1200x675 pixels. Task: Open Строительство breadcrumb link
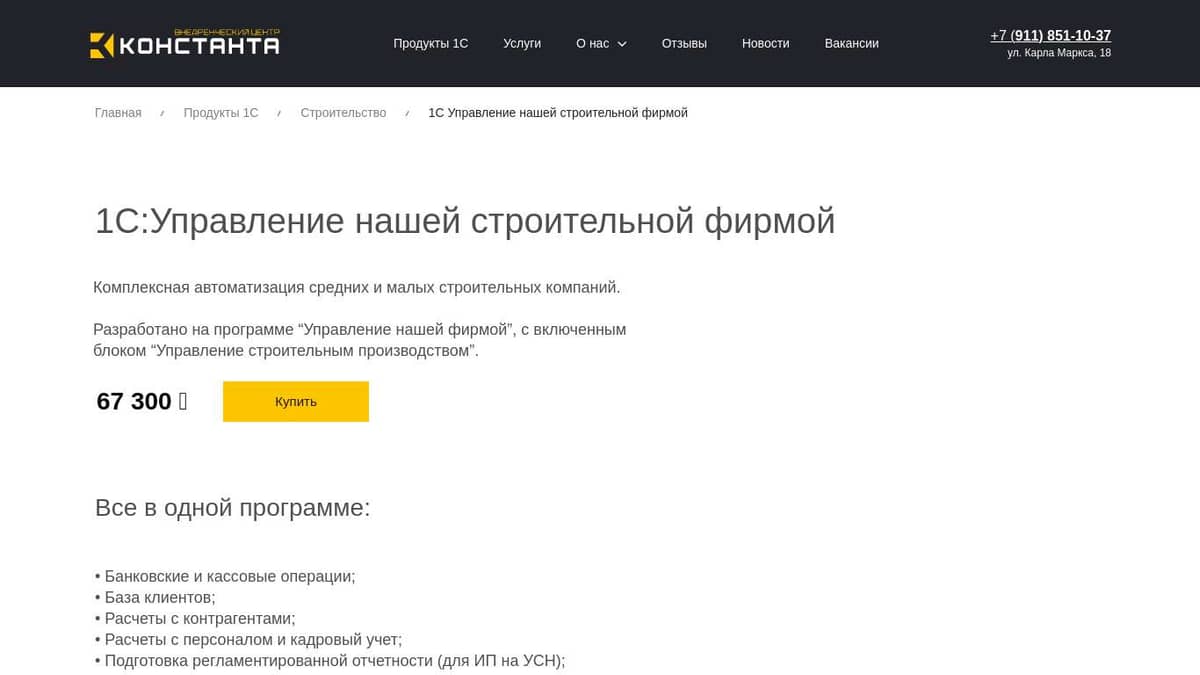point(343,113)
